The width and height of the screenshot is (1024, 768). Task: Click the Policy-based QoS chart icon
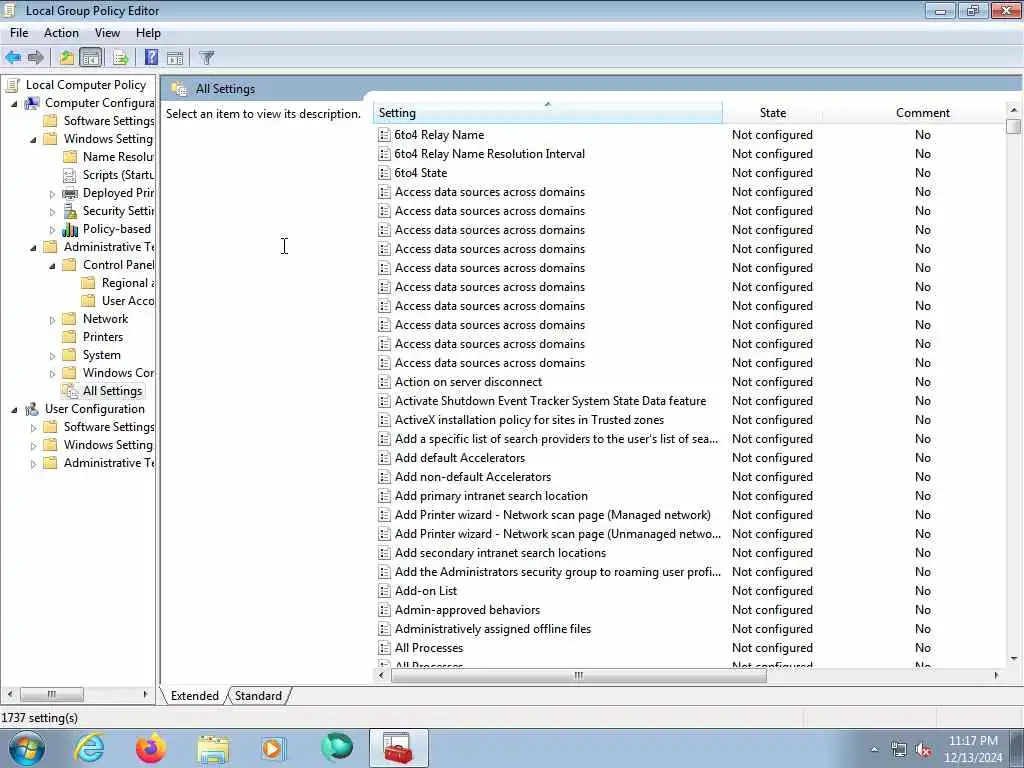coord(69,229)
